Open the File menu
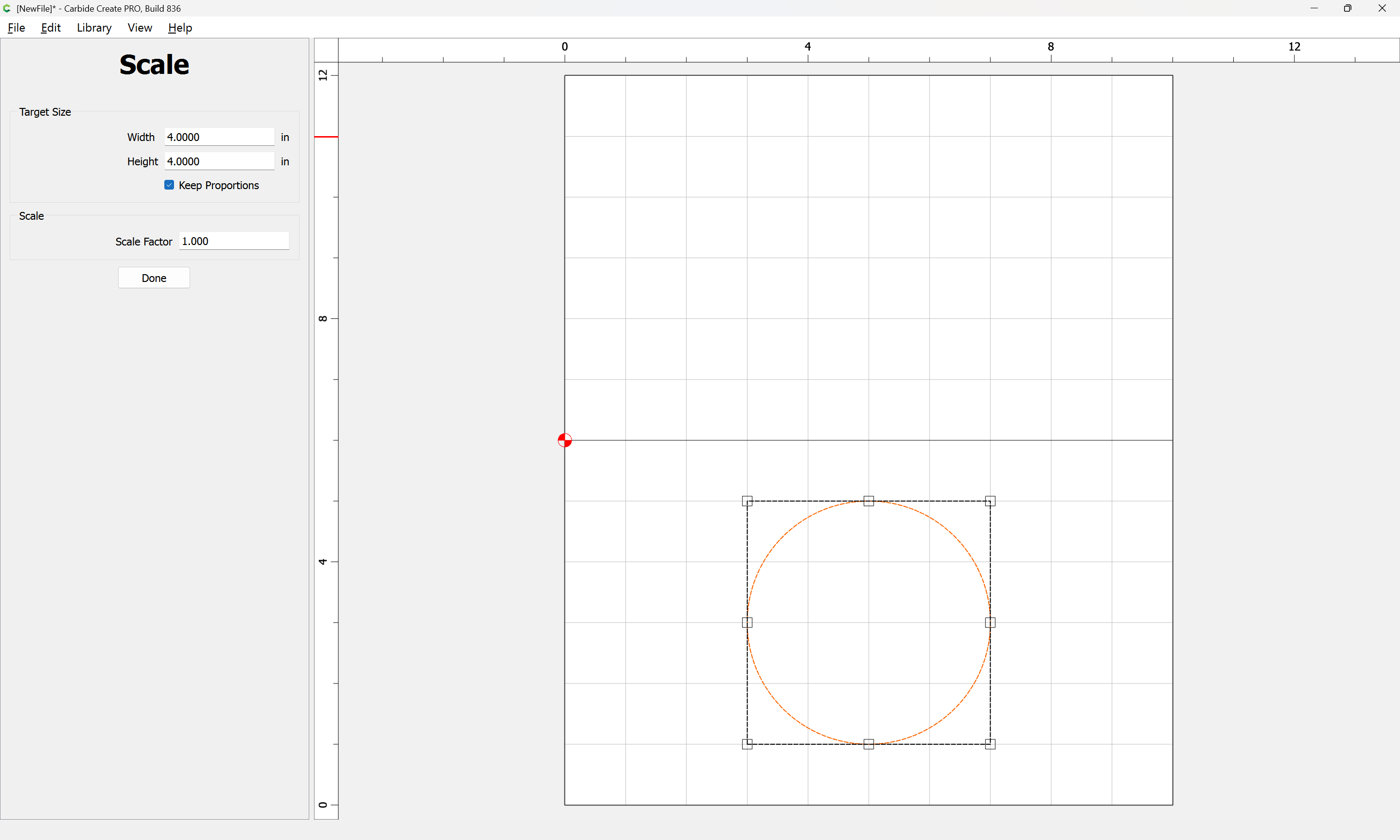1400x840 pixels. click(16, 28)
